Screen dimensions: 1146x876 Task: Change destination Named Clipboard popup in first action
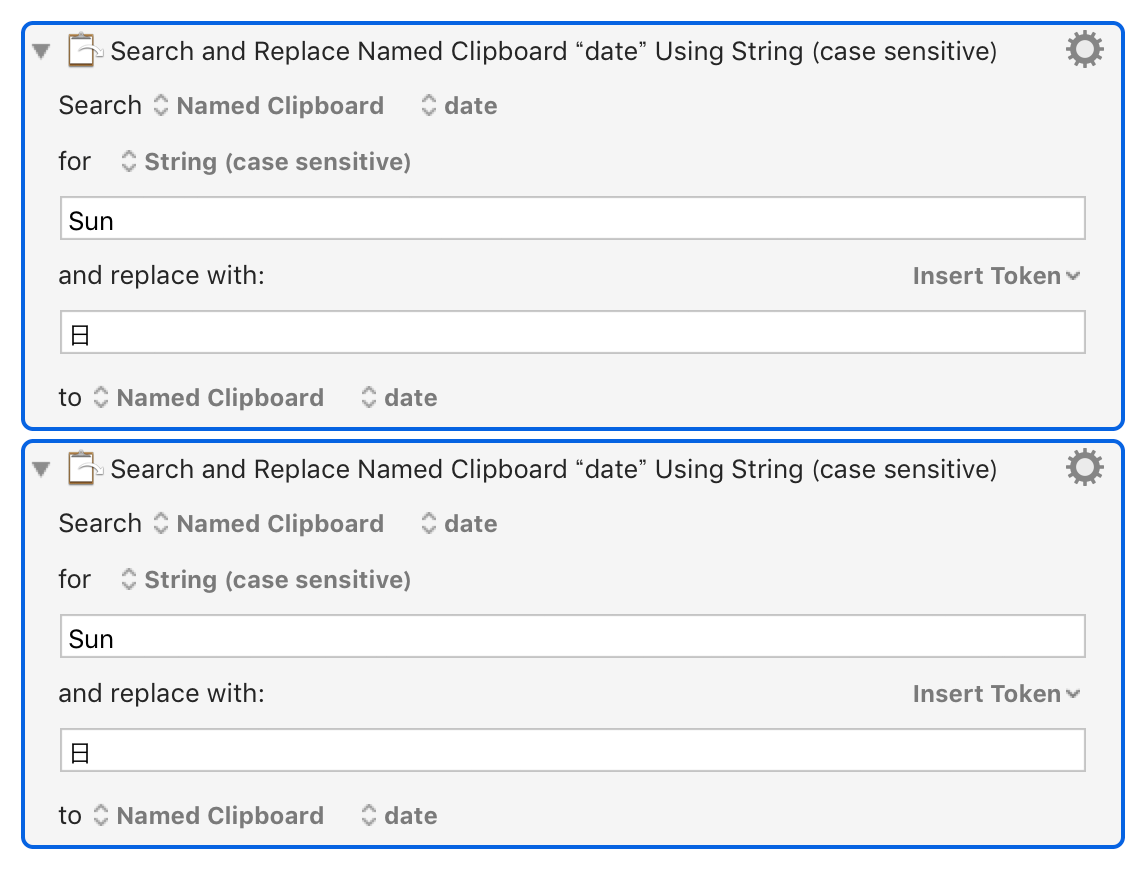click(x=209, y=398)
